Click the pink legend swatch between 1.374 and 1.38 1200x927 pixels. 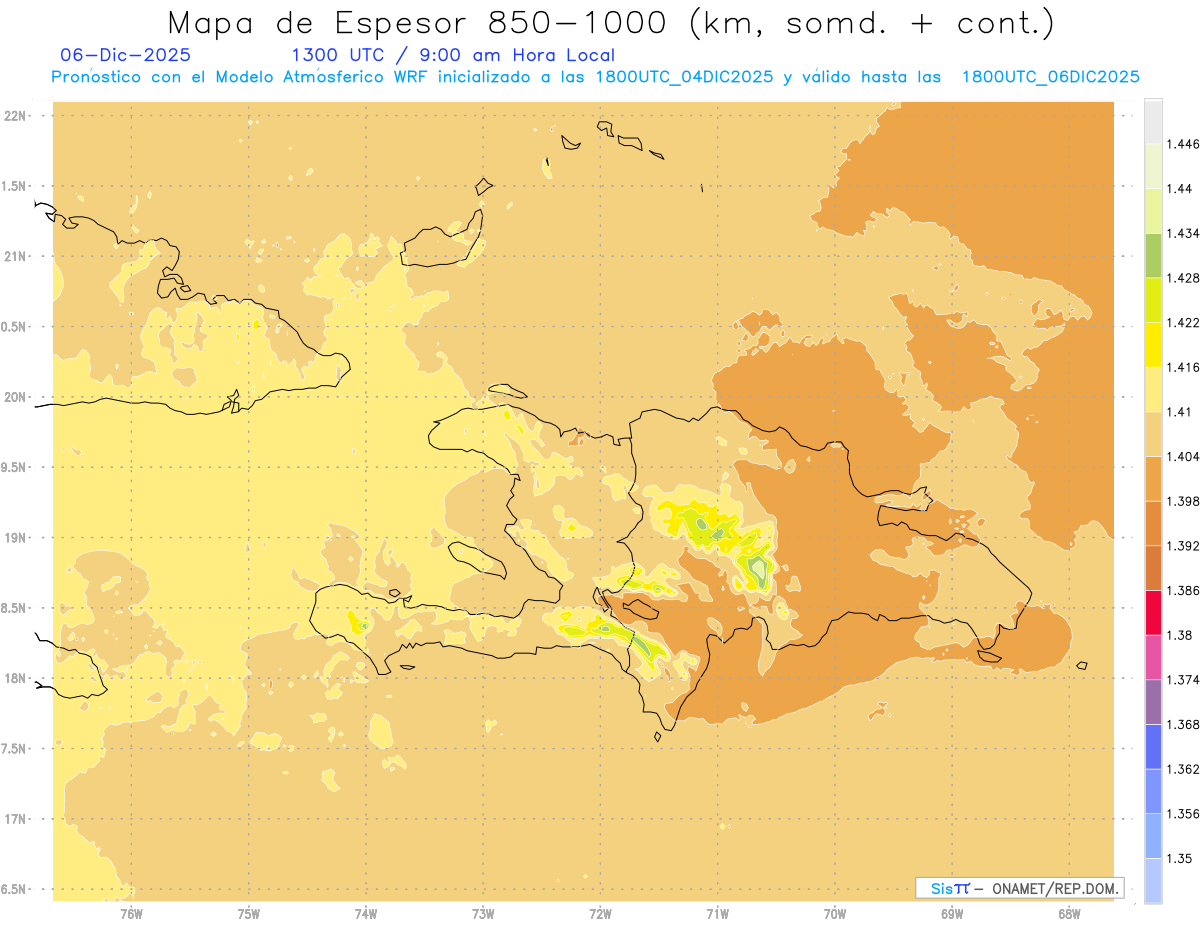point(1153,657)
